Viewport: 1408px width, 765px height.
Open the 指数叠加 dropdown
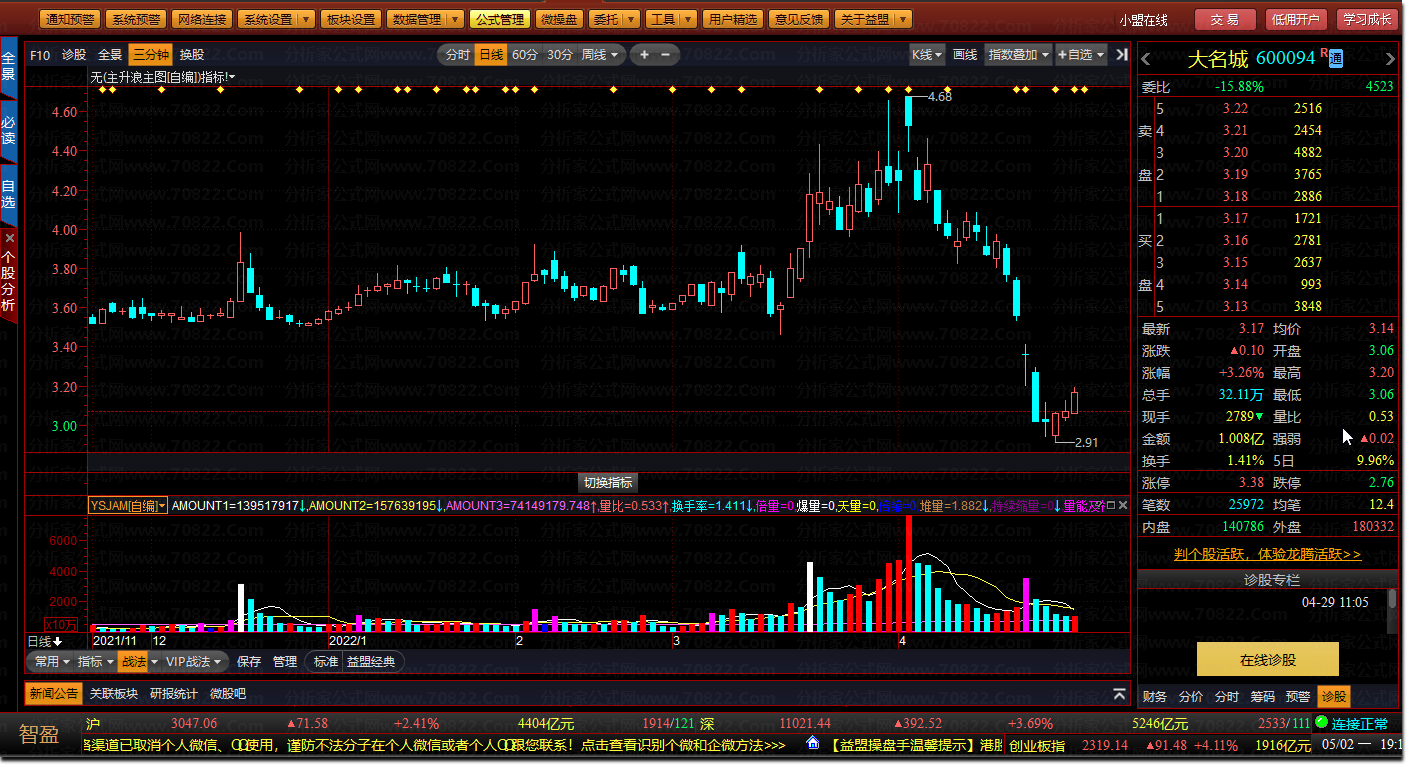tap(1019, 55)
